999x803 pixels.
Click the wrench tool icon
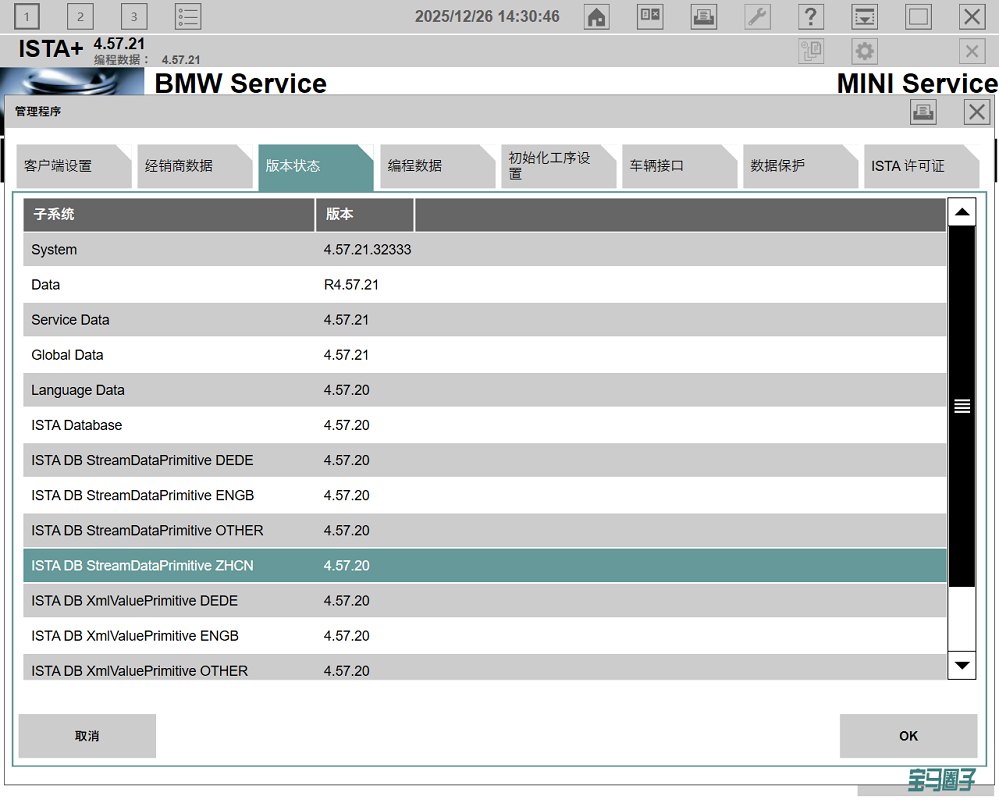[758, 17]
